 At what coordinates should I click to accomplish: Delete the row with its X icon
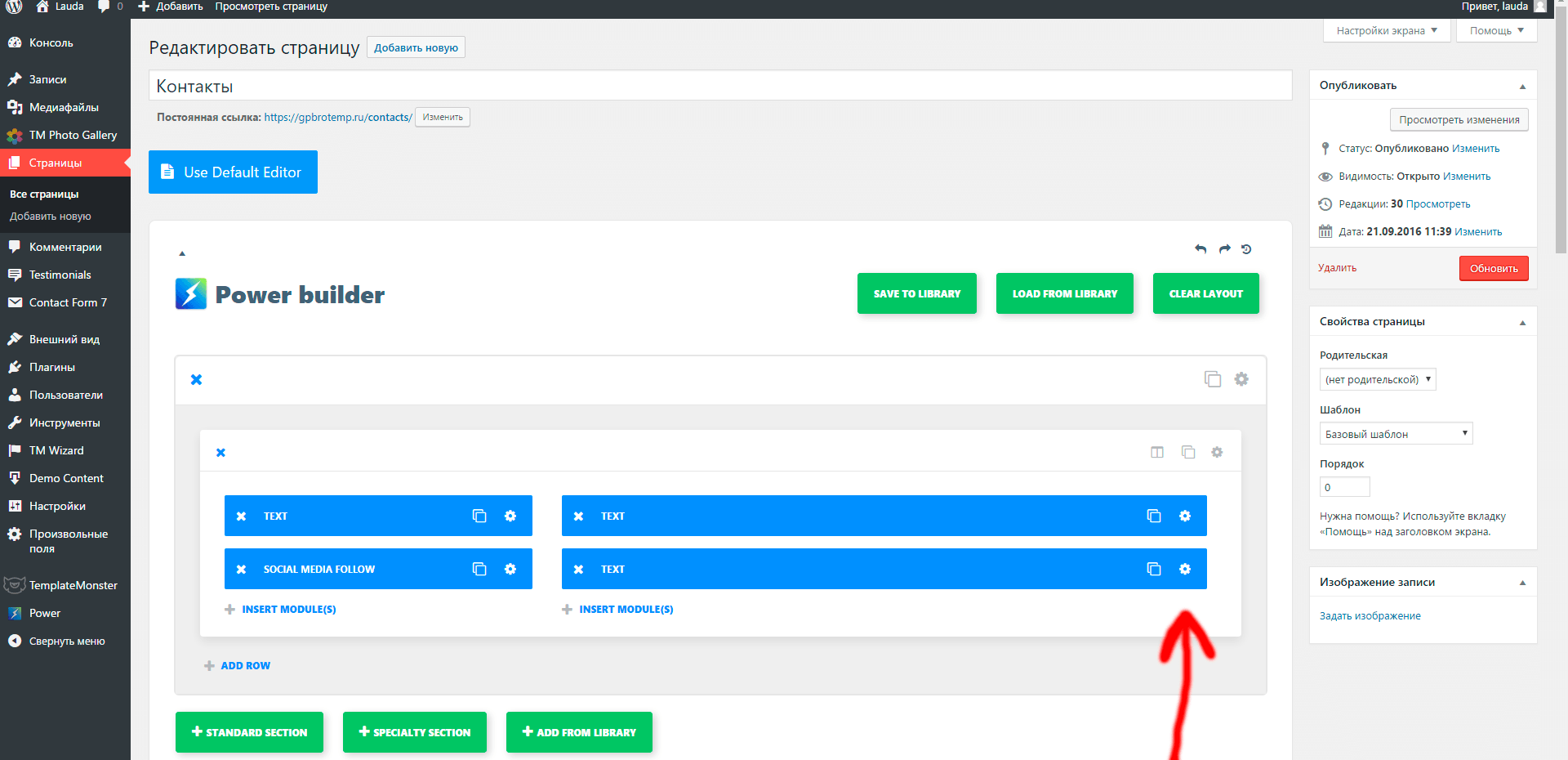(x=220, y=452)
